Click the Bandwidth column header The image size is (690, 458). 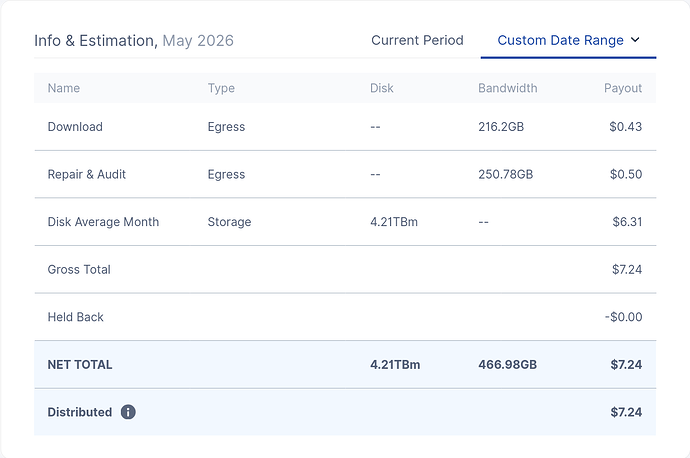pos(507,88)
